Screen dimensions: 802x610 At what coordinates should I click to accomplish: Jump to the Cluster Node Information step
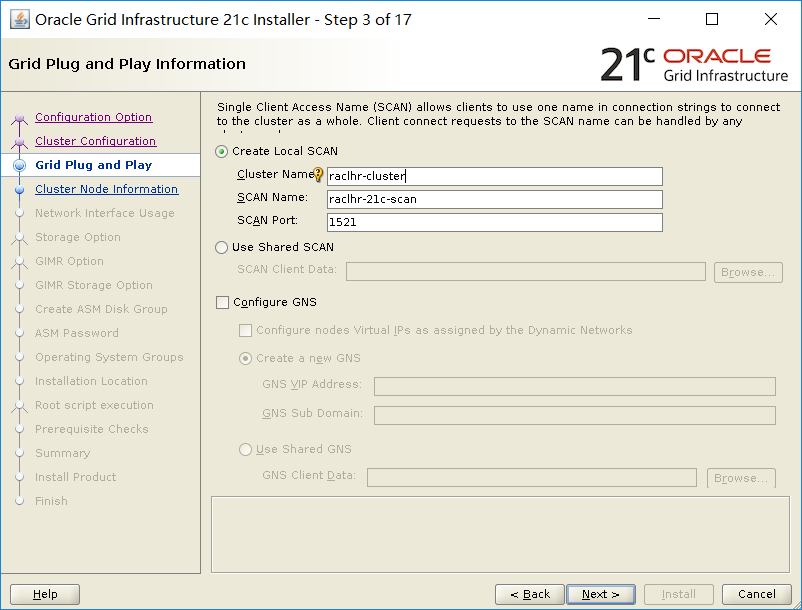(106, 189)
